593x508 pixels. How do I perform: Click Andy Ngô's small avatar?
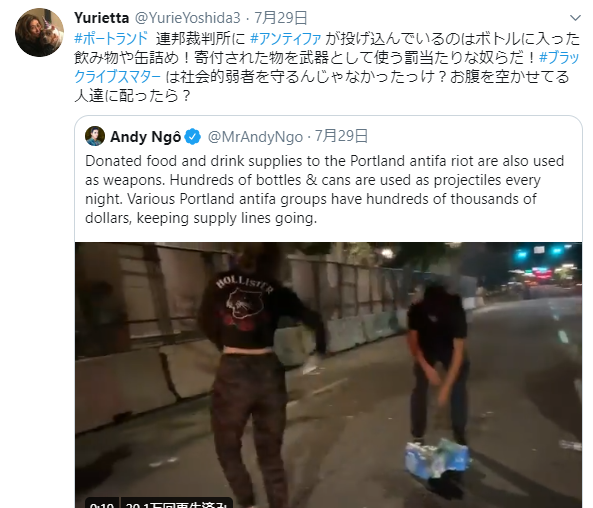coord(95,136)
